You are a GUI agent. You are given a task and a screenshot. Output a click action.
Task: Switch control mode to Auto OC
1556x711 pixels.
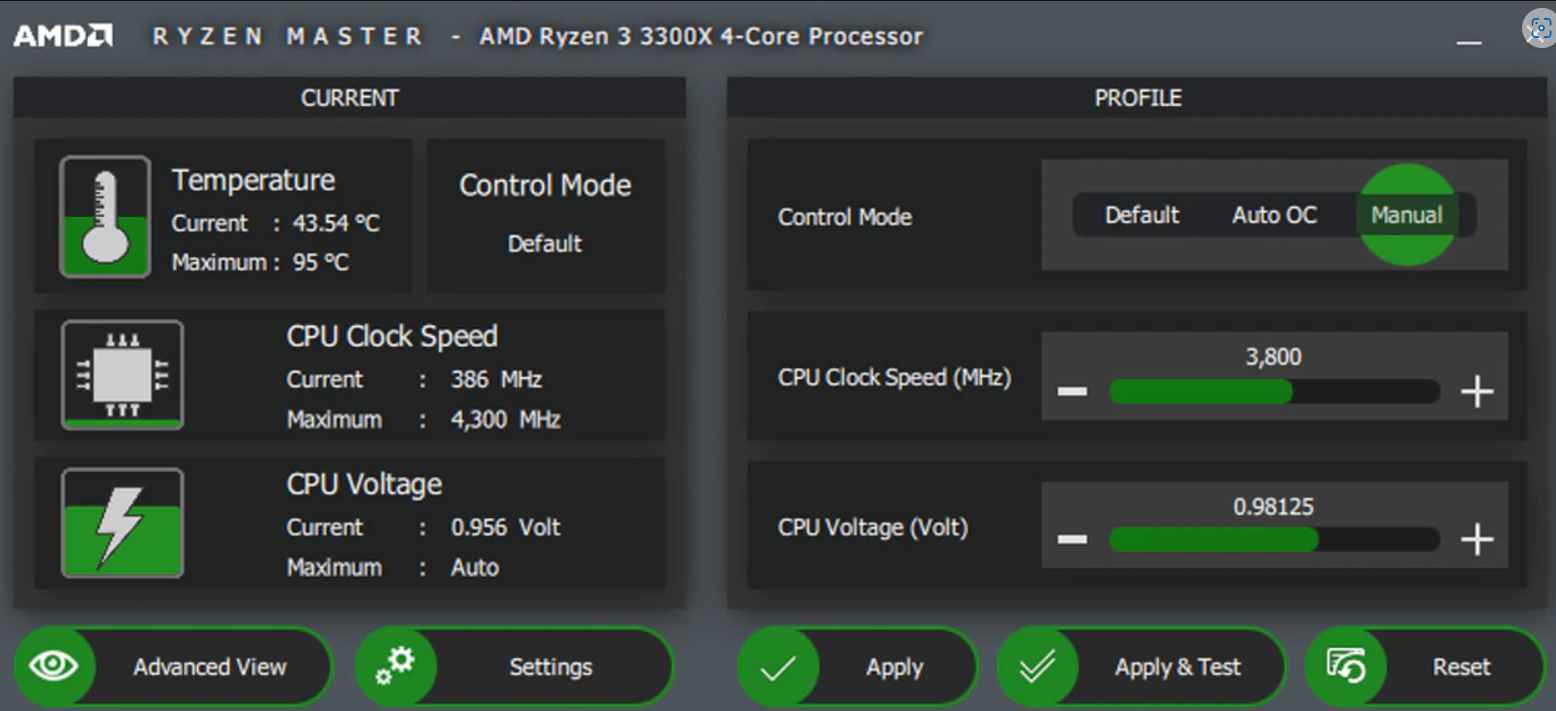coord(1274,215)
